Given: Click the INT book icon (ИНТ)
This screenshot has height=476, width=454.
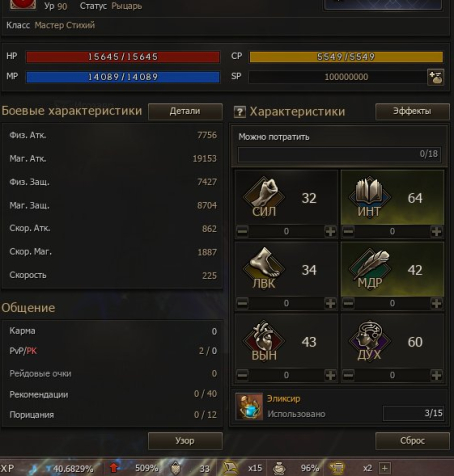Looking at the screenshot, I should 369,196.
